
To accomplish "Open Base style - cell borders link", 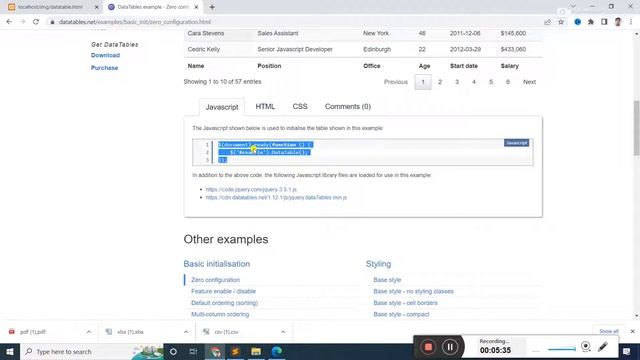I will (405, 303).
